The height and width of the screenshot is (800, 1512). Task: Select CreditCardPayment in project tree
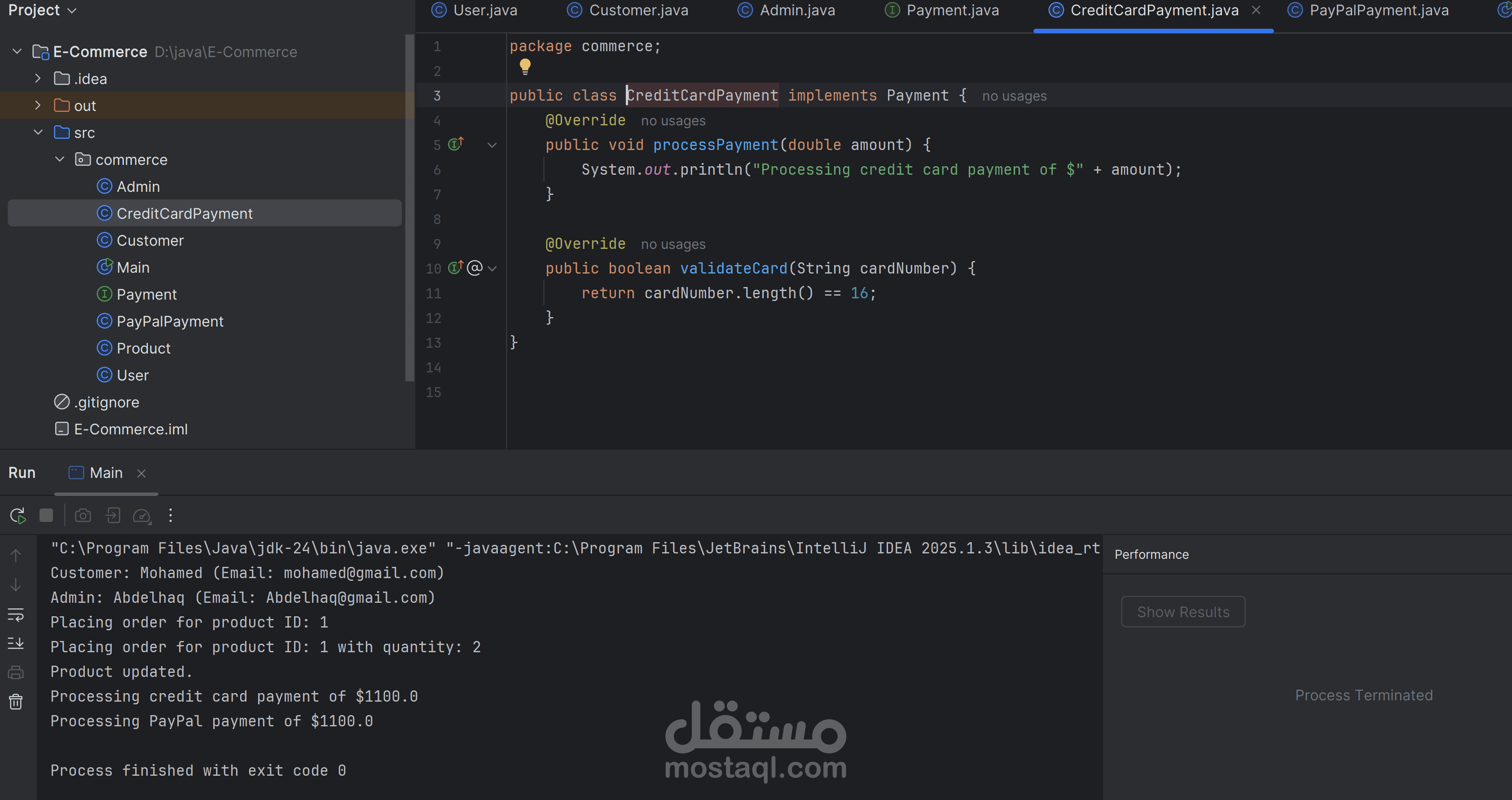(x=205, y=213)
